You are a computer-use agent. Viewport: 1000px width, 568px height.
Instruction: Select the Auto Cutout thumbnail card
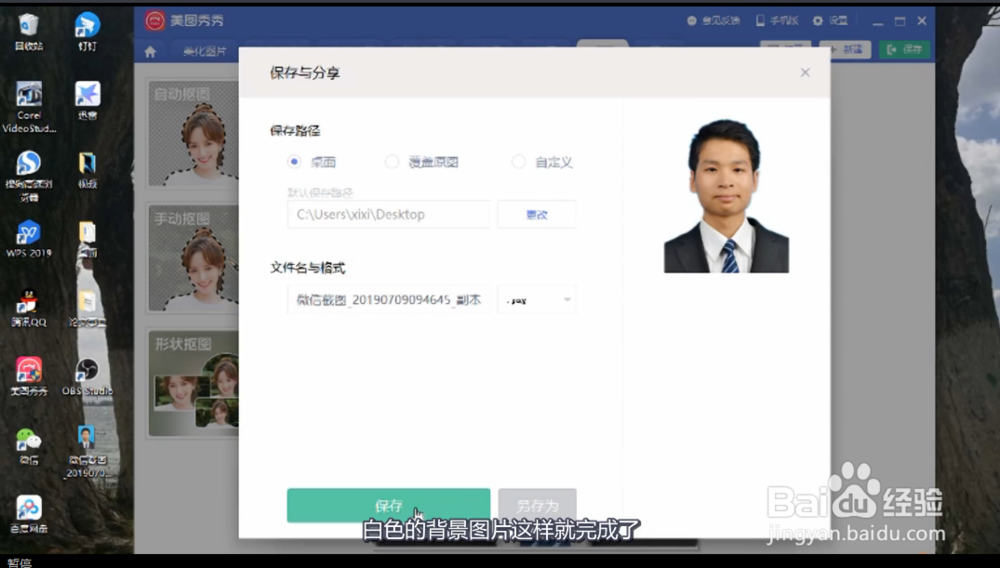click(194, 133)
